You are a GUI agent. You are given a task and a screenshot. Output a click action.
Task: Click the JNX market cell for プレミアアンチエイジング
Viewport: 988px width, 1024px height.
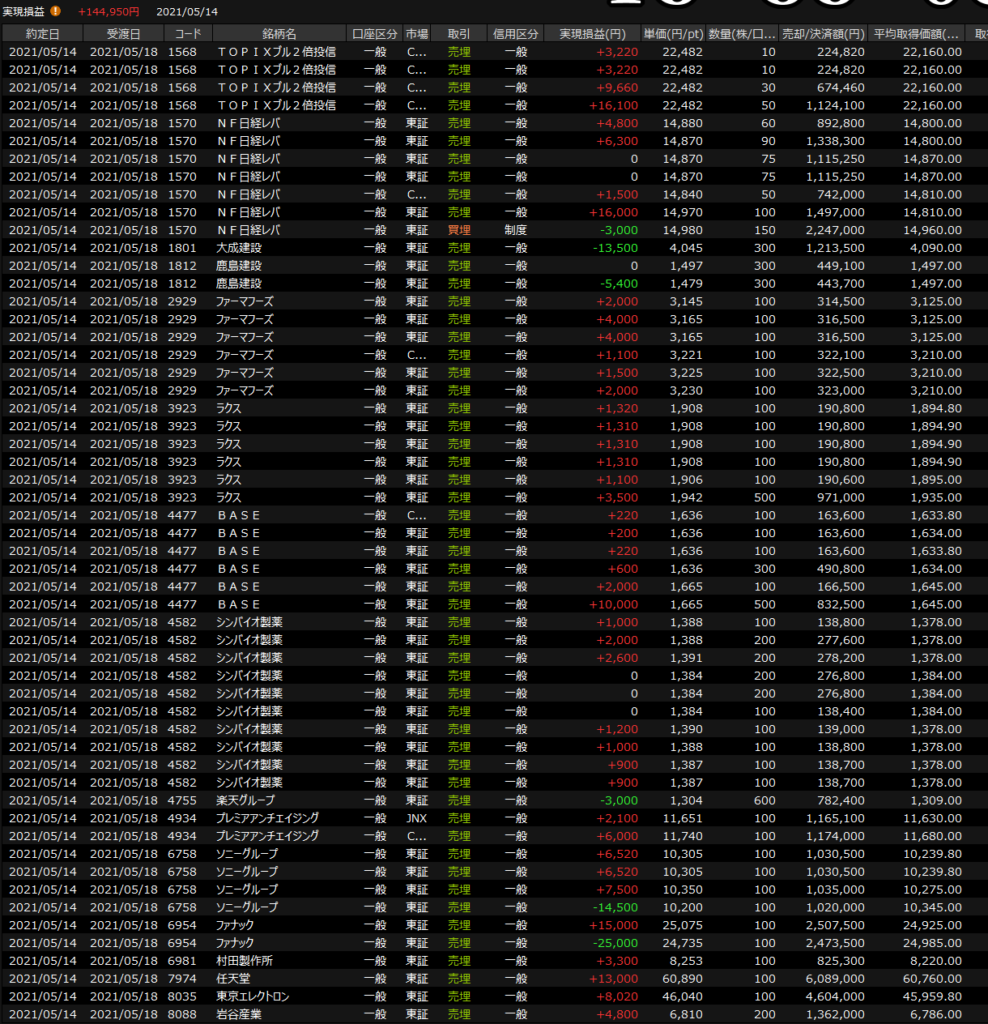417,818
